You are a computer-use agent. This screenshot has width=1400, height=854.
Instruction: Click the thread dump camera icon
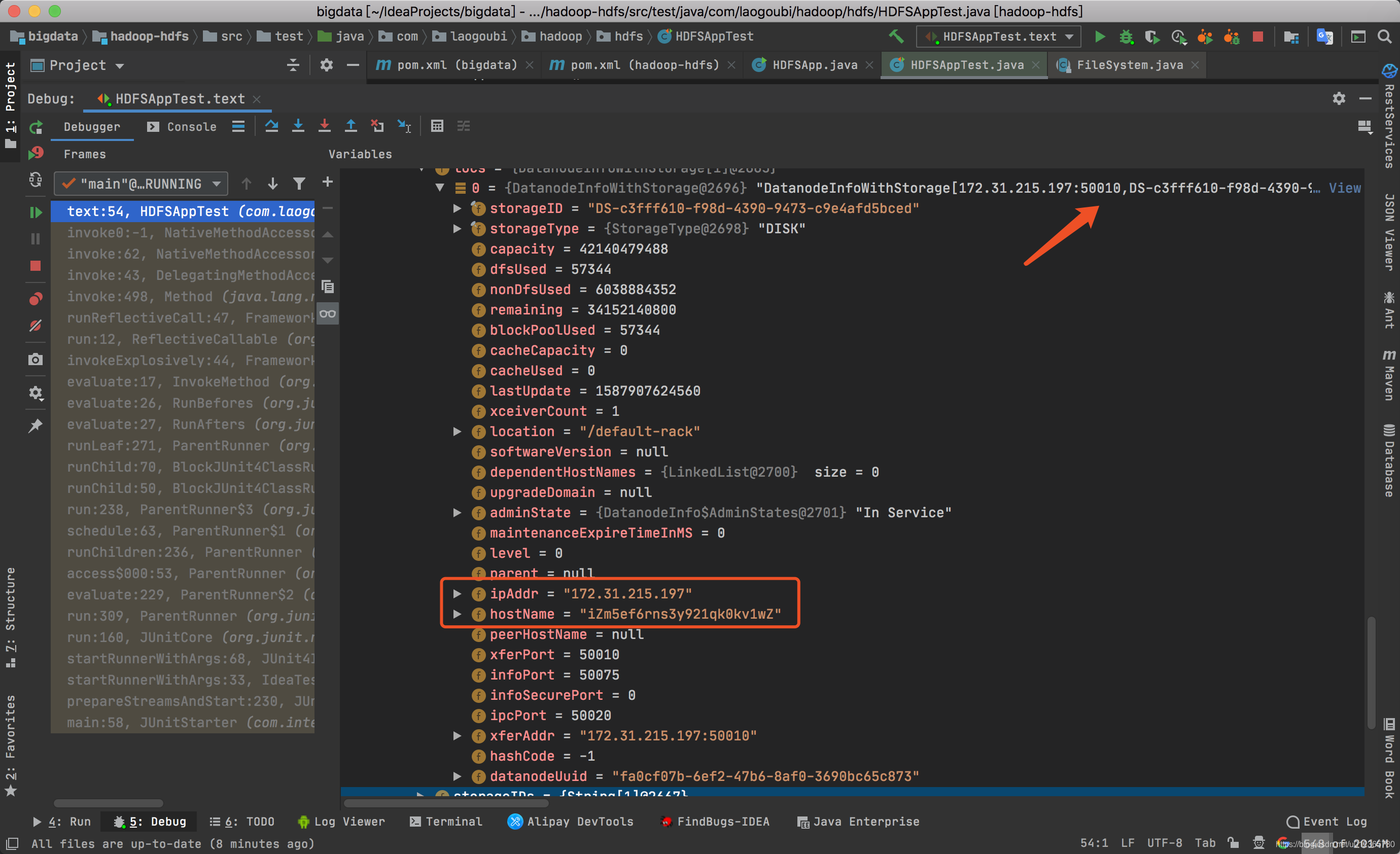[36, 360]
